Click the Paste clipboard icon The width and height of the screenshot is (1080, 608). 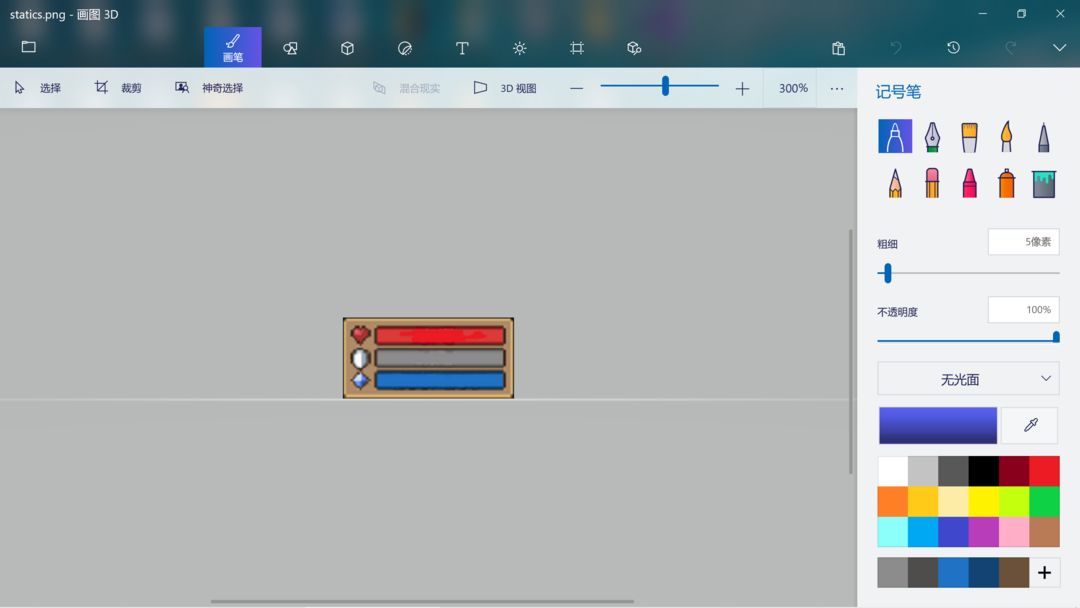[838, 48]
